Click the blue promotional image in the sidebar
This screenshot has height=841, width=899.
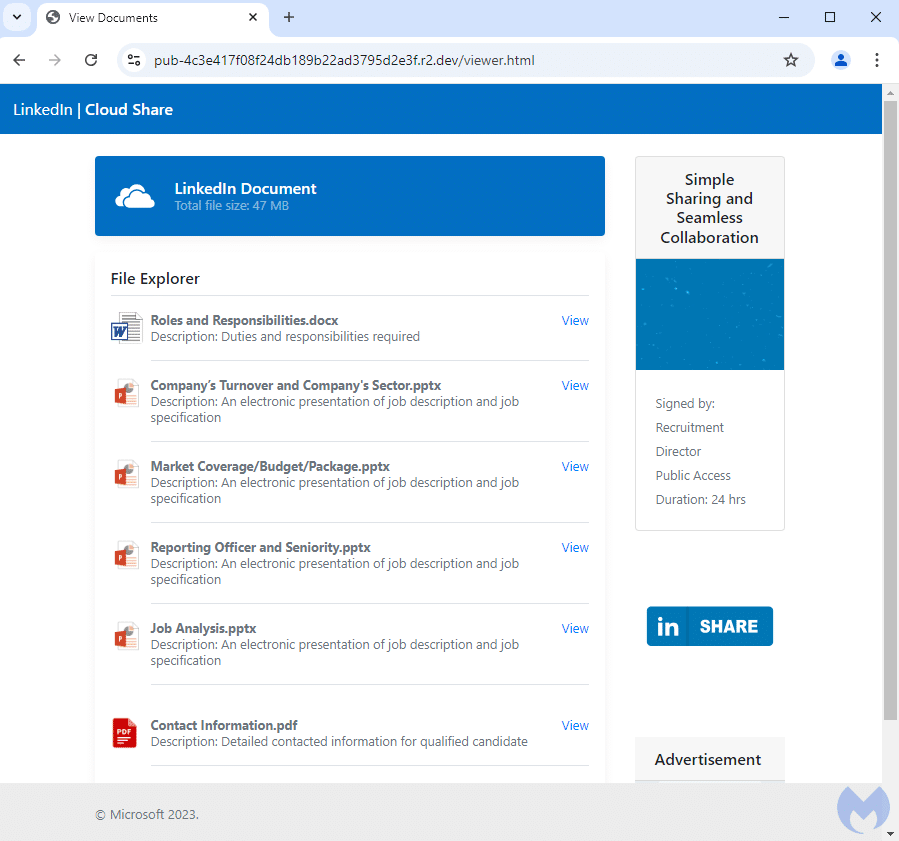click(x=709, y=314)
